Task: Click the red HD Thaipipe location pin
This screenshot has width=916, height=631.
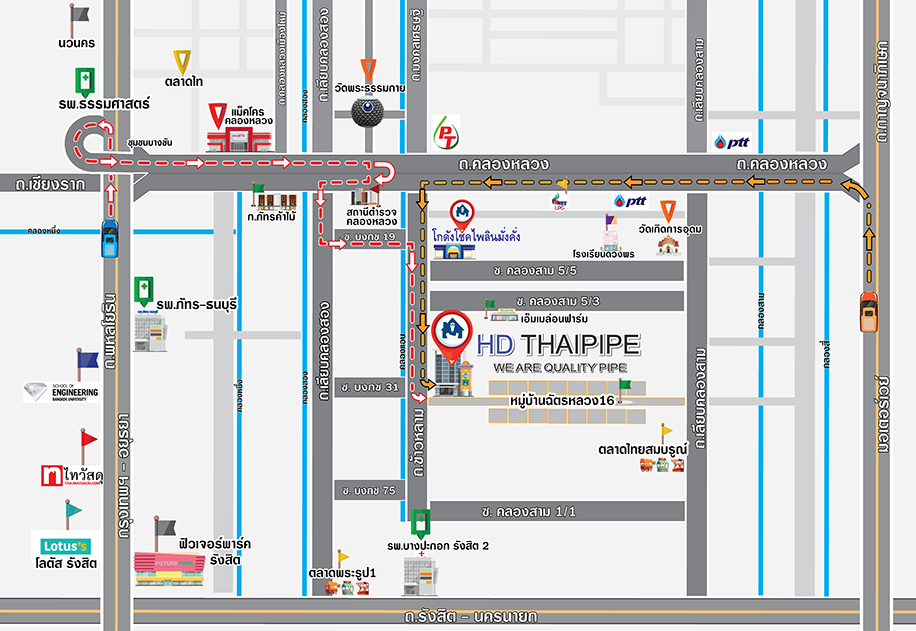Action: tap(452, 336)
